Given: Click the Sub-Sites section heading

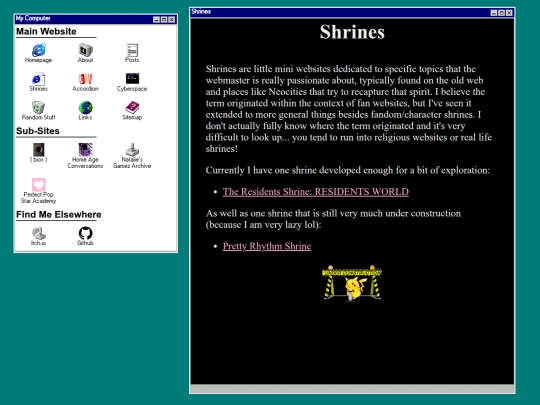Looking at the screenshot, I should click(38, 131).
